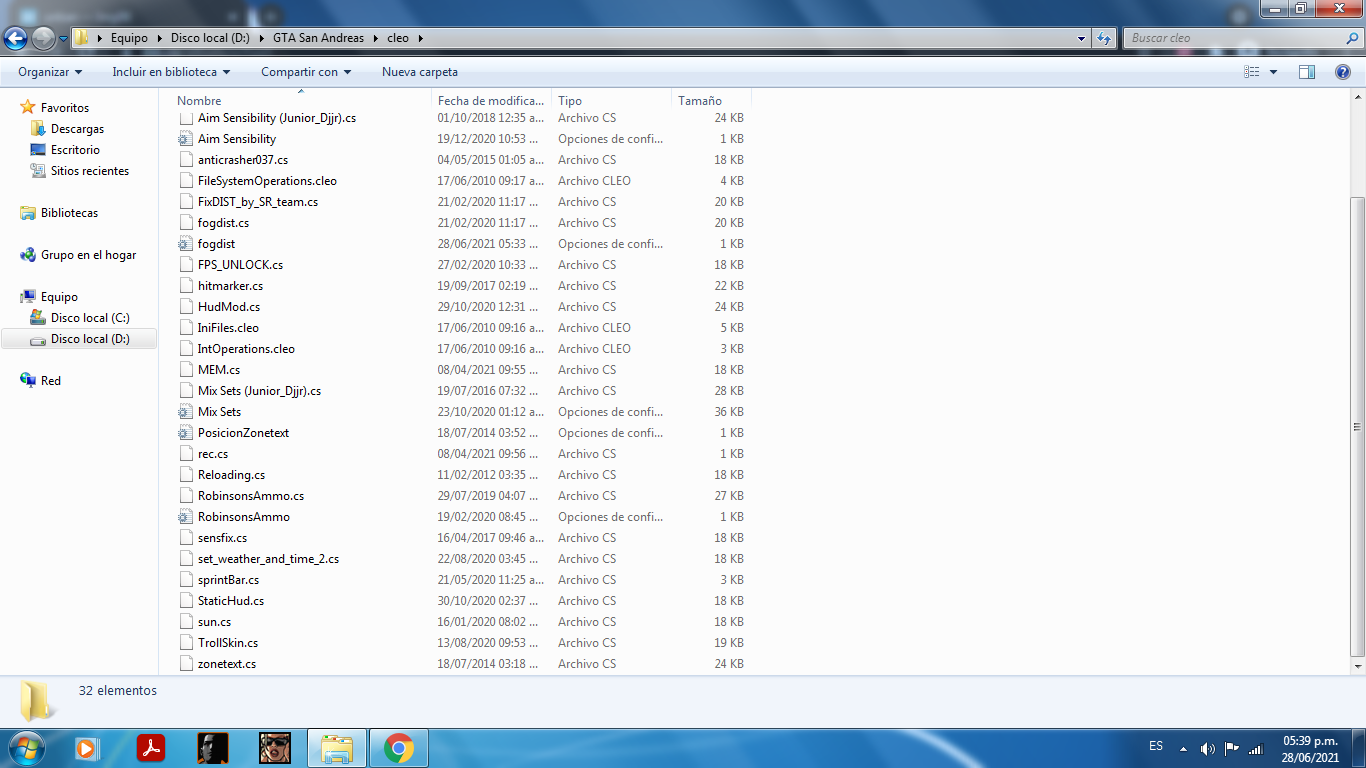
Task: Click the ES language indicator in taskbar
Action: [1156, 746]
